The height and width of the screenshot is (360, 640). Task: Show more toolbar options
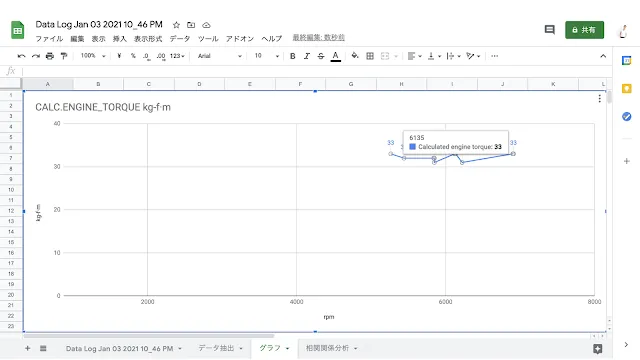coord(494,56)
